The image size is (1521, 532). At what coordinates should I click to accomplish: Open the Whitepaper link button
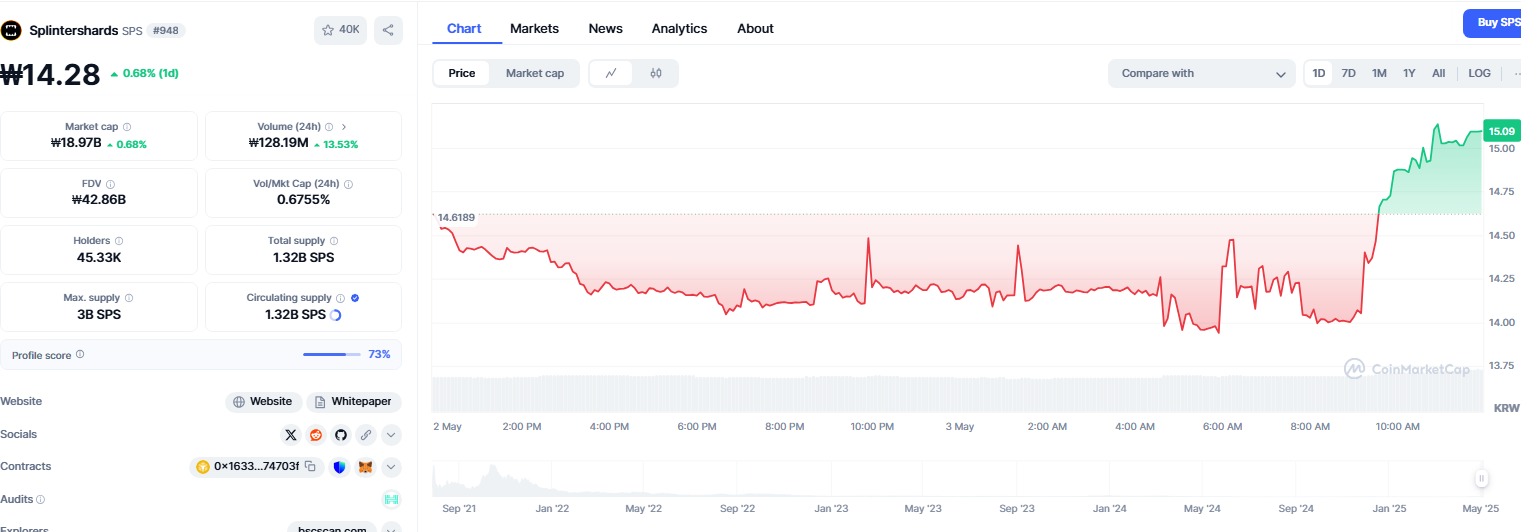tap(354, 402)
